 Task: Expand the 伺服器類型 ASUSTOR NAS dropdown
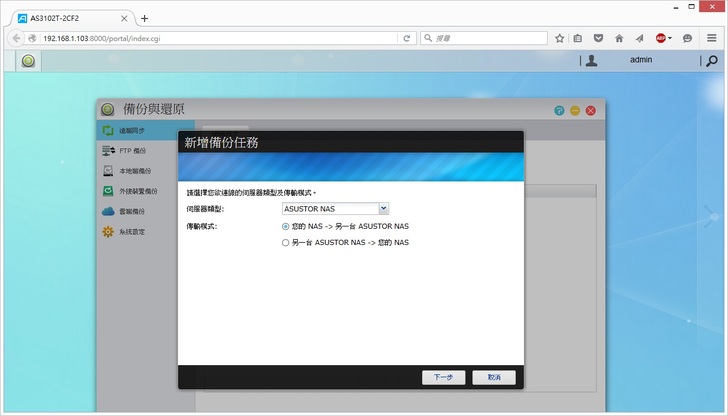(384, 208)
